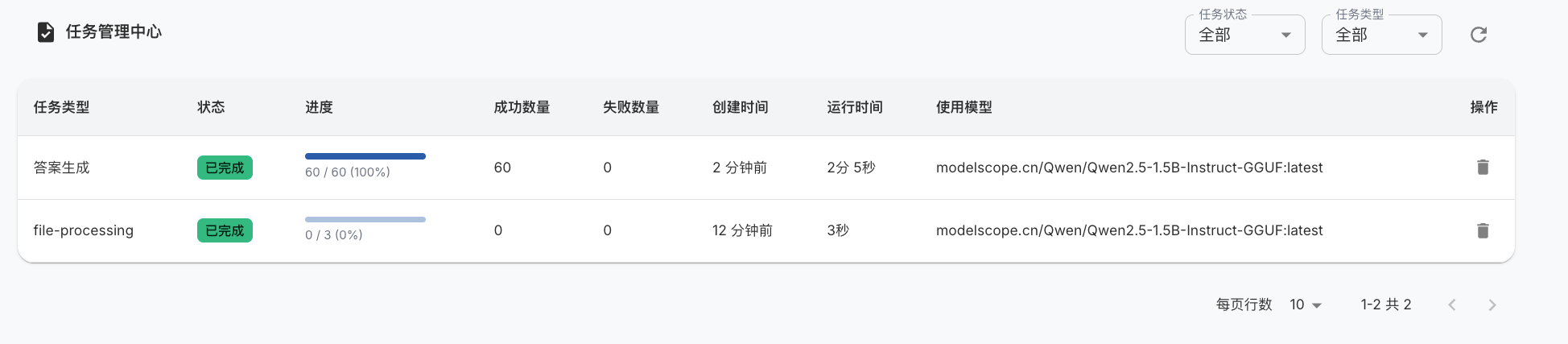Expand the rows per page selector
1568x344 pixels.
(x=1306, y=305)
